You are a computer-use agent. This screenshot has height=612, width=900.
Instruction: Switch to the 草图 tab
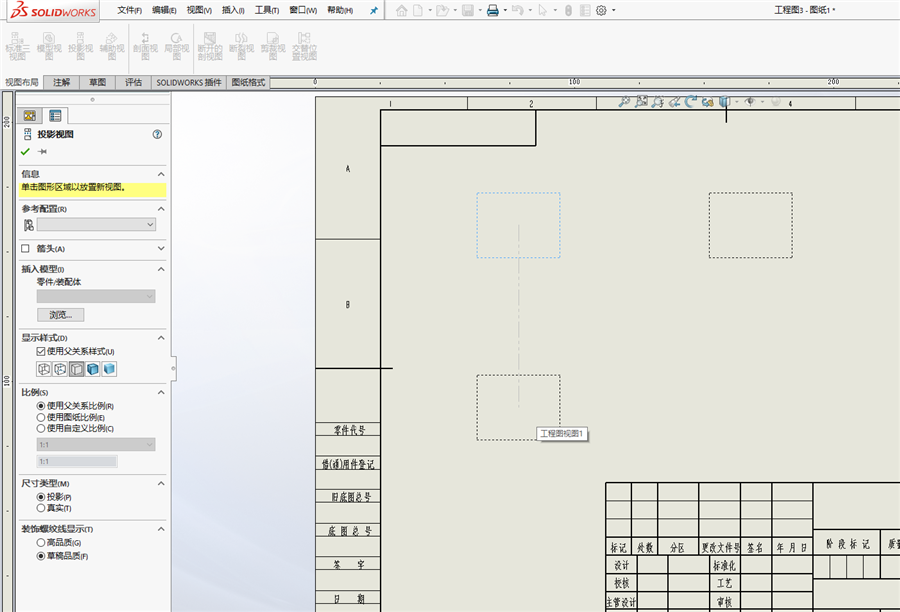98,83
